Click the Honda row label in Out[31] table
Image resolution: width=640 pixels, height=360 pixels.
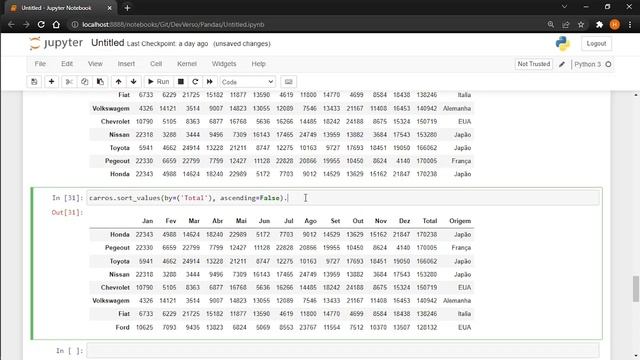[120, 235]
